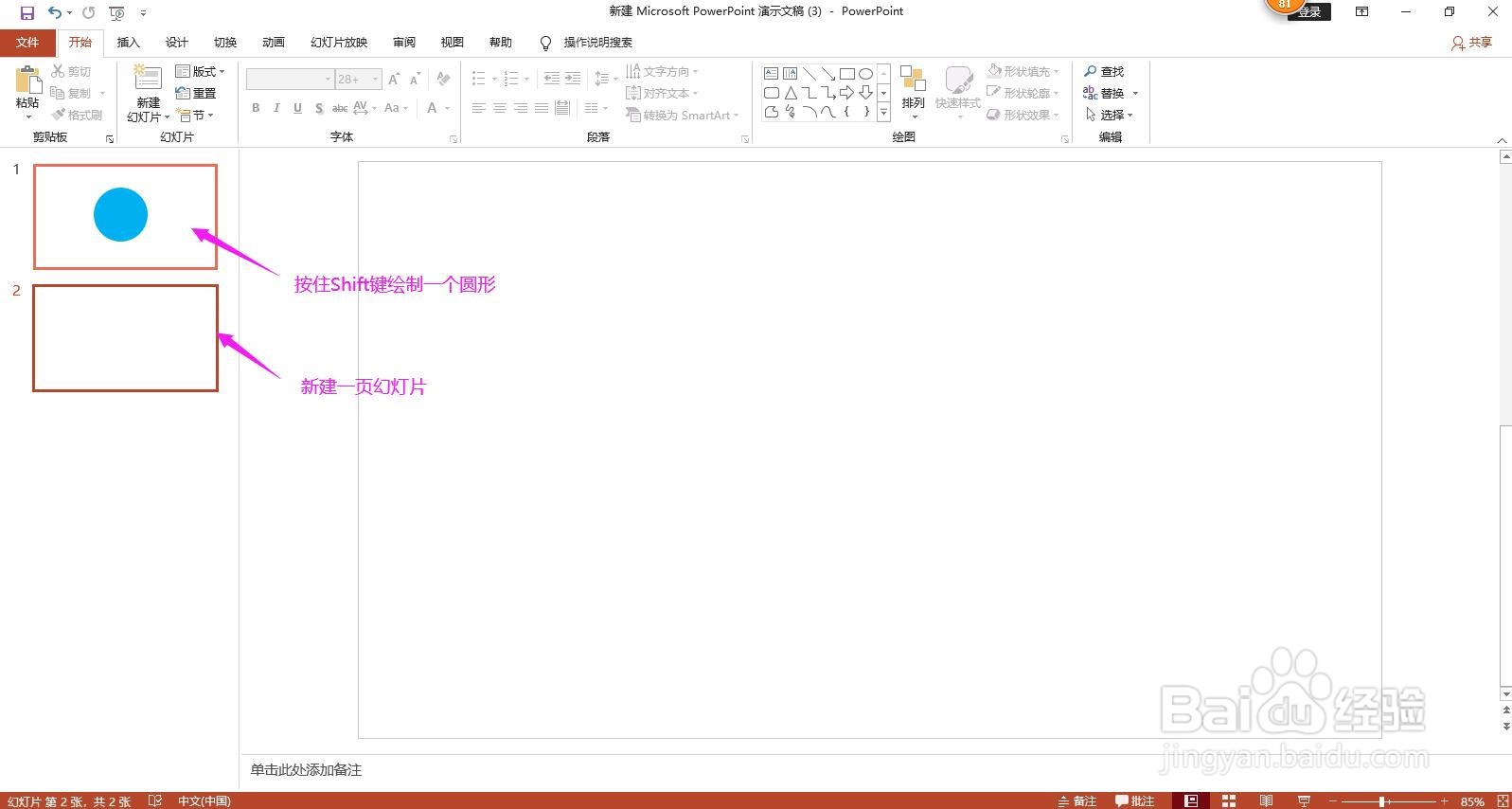The height and width of the screenshot is (809, 1512).
Task: Click the 登录 sign-in button
Action: coord(1310,12)
